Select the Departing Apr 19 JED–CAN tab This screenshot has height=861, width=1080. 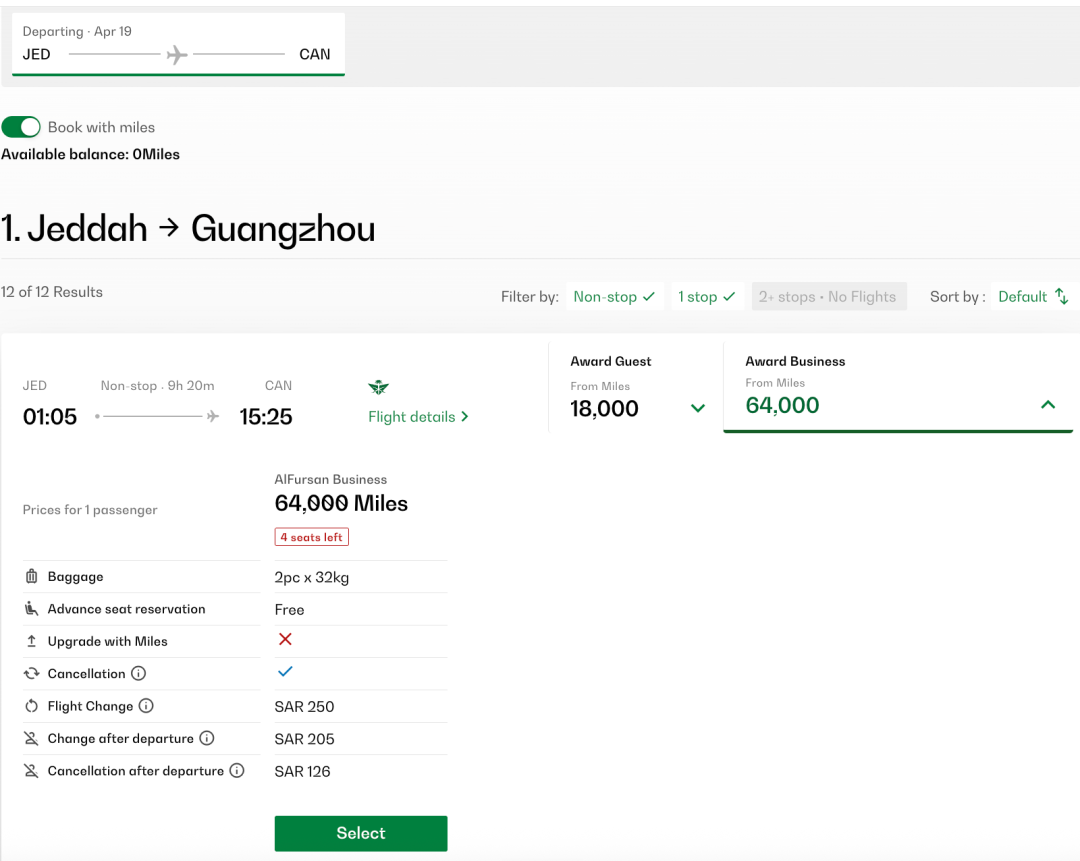[178, 44]
